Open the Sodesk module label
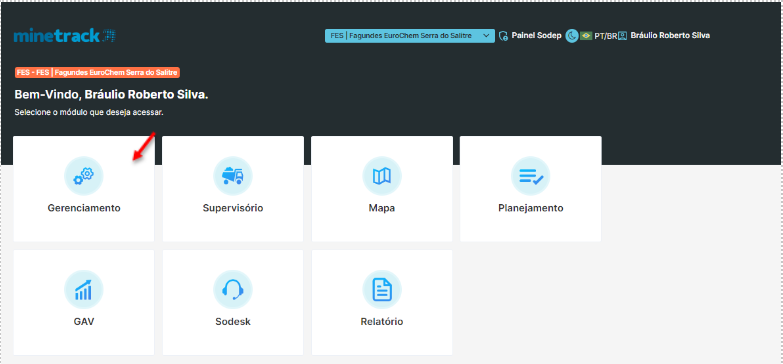 click(233, 322)
